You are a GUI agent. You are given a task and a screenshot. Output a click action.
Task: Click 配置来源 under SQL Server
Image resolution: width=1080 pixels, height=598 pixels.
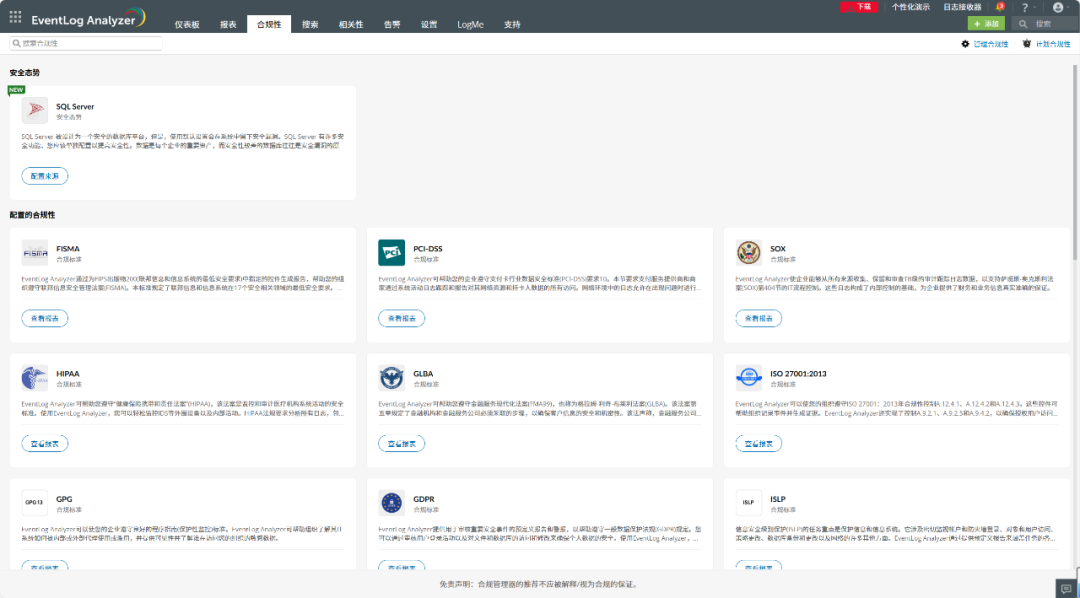[x=45, y=176]
